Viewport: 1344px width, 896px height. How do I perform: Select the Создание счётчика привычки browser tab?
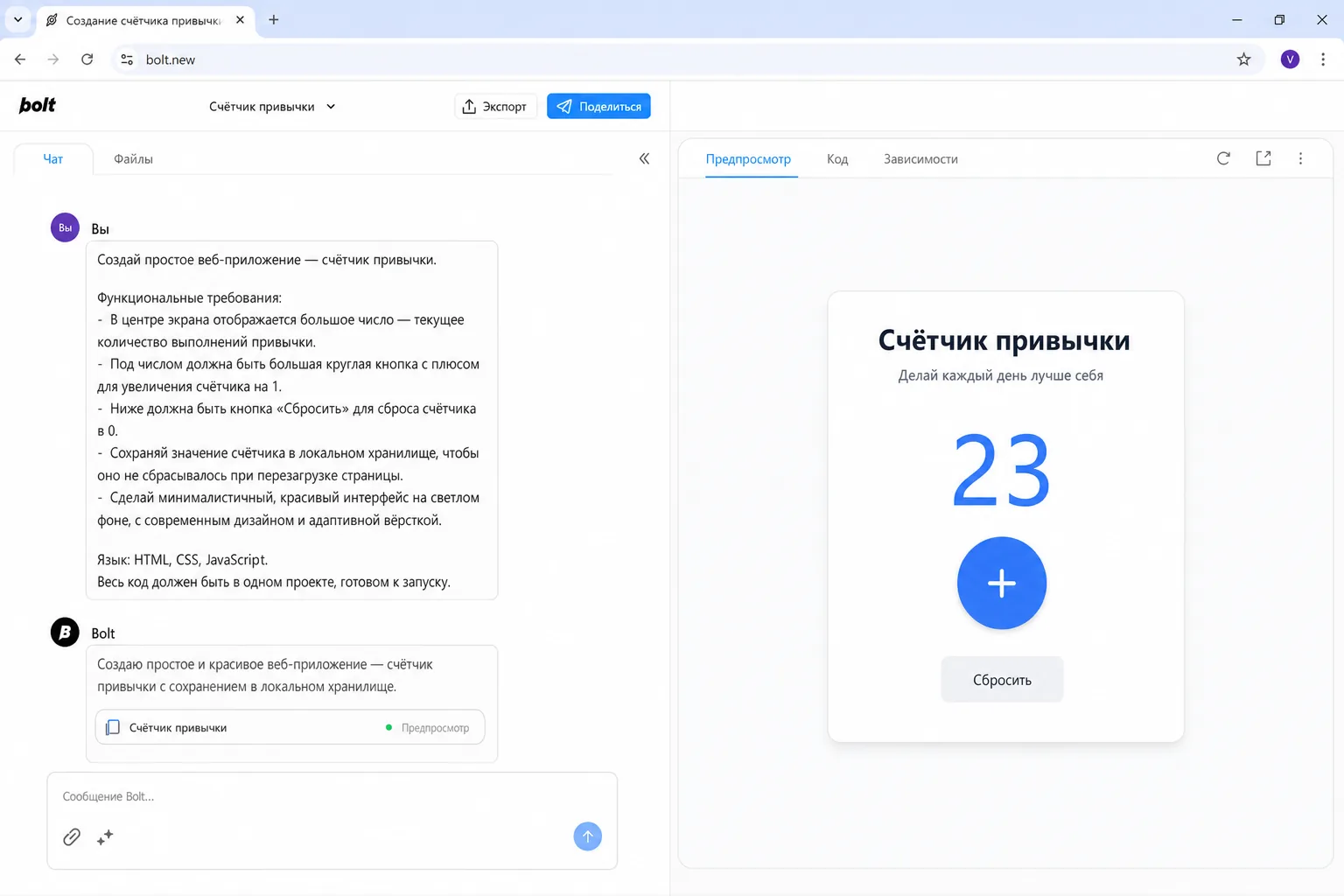tap(144, 20)
